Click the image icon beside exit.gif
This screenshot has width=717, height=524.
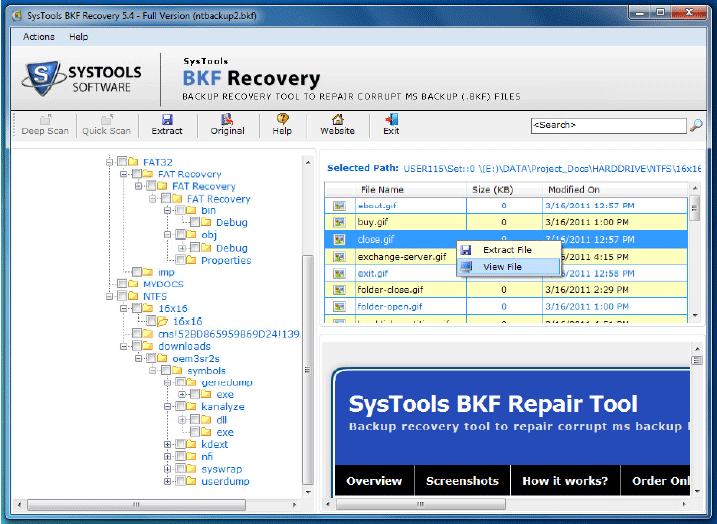coord(339,273)
